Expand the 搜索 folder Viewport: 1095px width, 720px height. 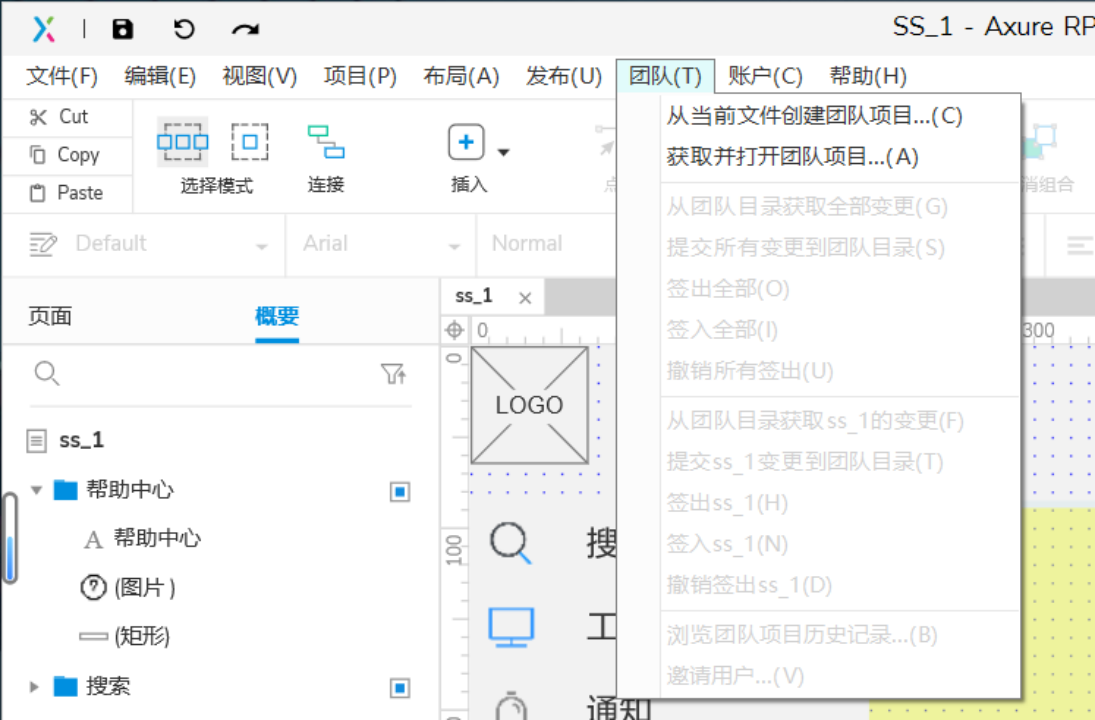pos(34,686)
